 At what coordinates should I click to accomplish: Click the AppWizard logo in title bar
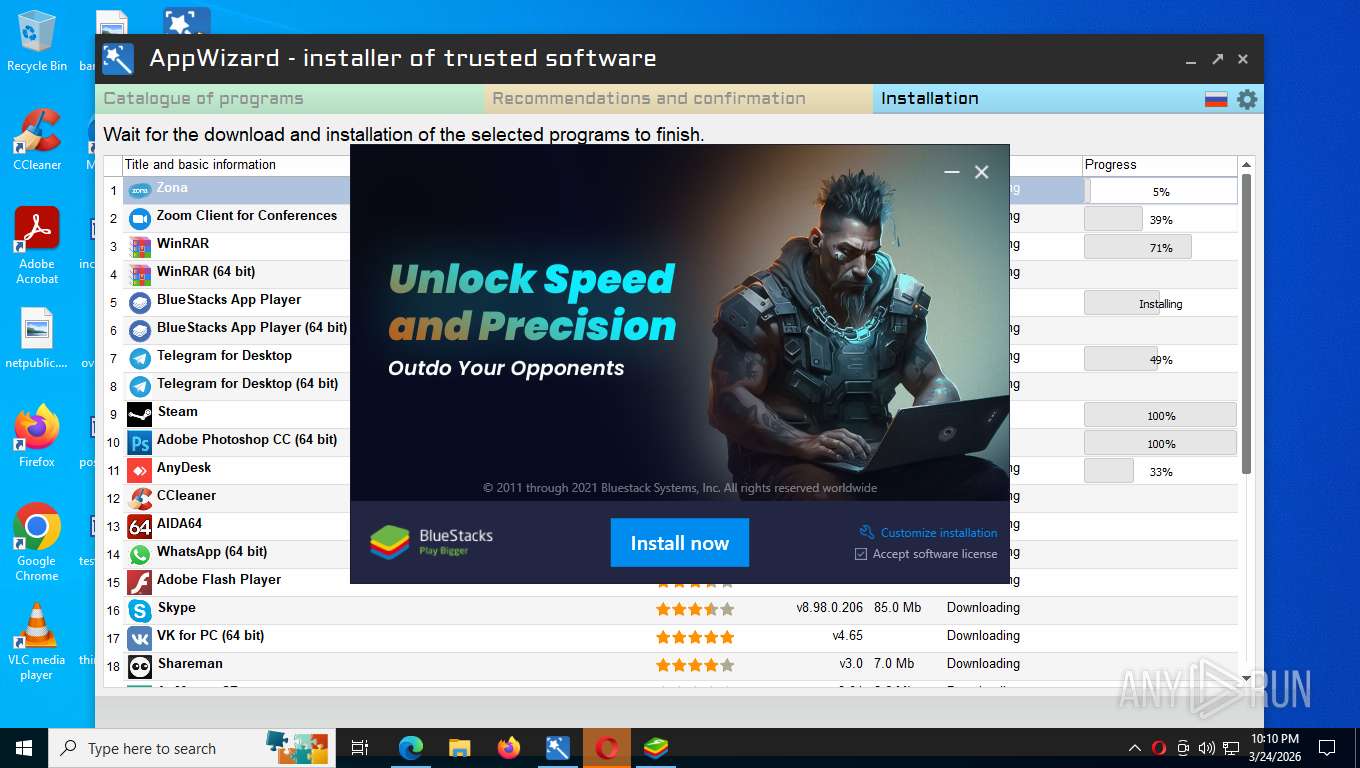[118, 59]
